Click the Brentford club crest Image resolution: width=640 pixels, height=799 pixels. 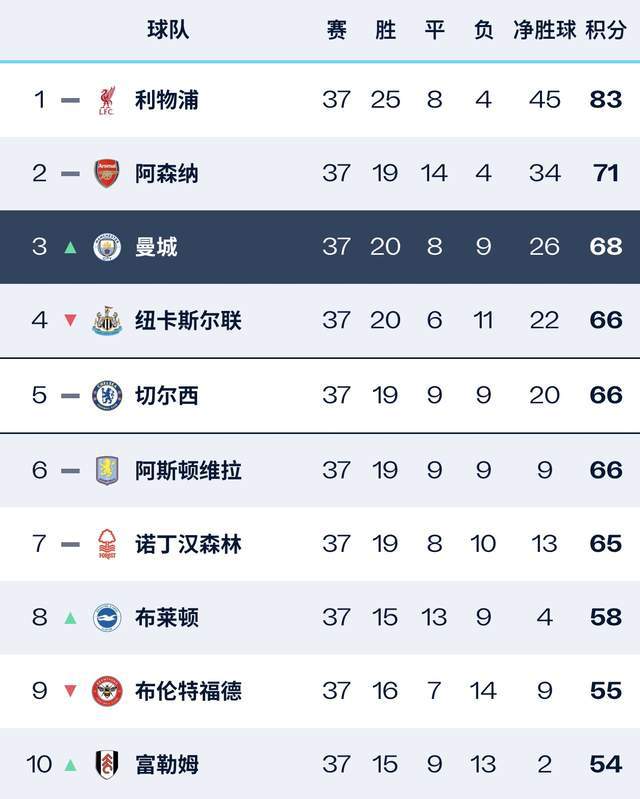tap(107, 691)
